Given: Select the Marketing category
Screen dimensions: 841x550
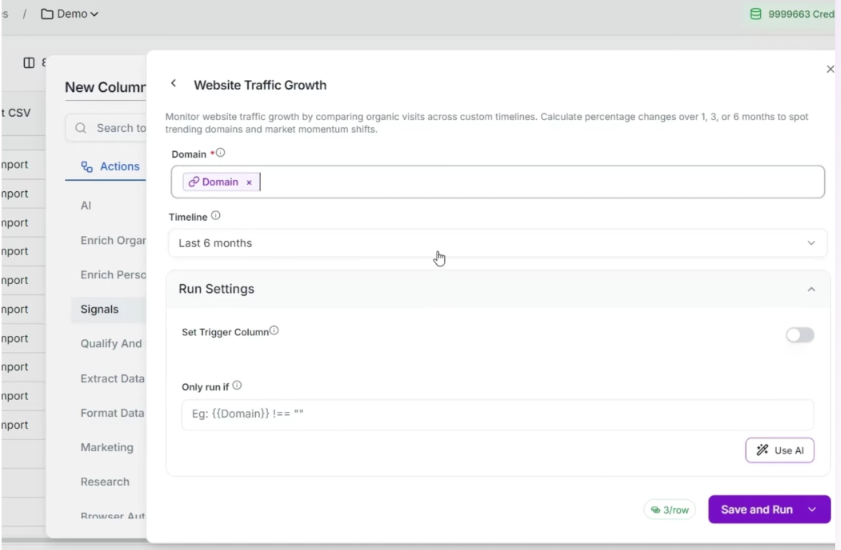Looking at the screenshot, I should tap(107, 448).
